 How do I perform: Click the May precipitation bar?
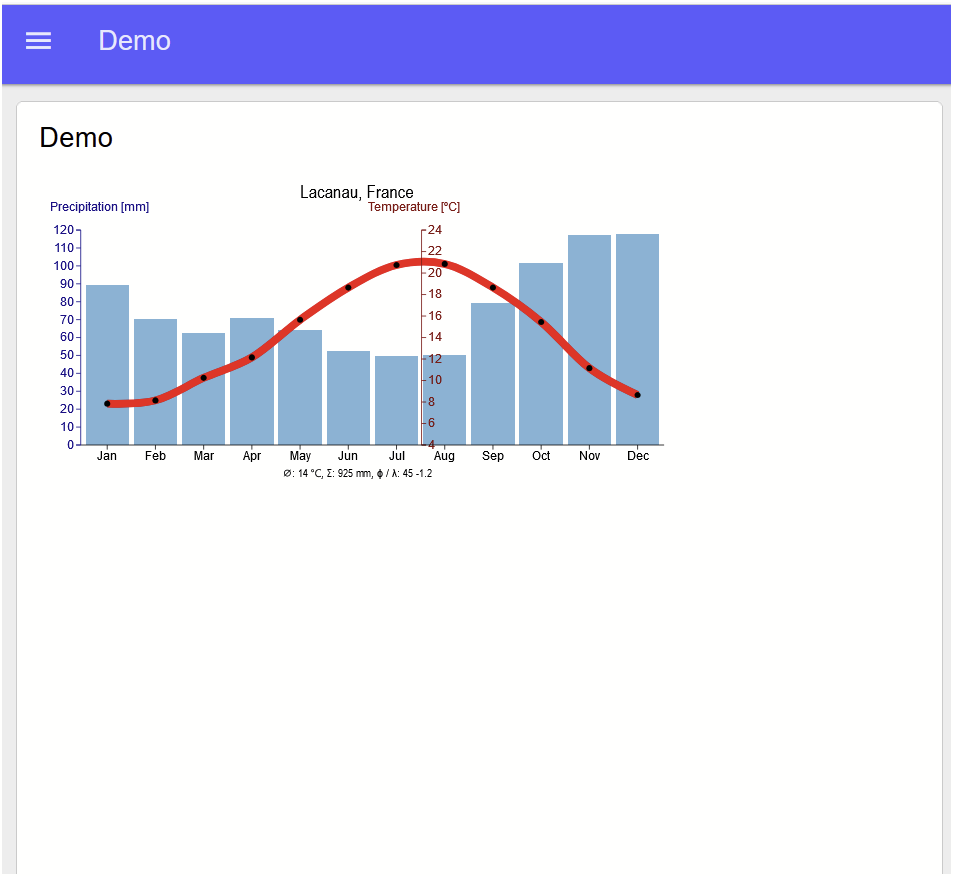[300, 387]
